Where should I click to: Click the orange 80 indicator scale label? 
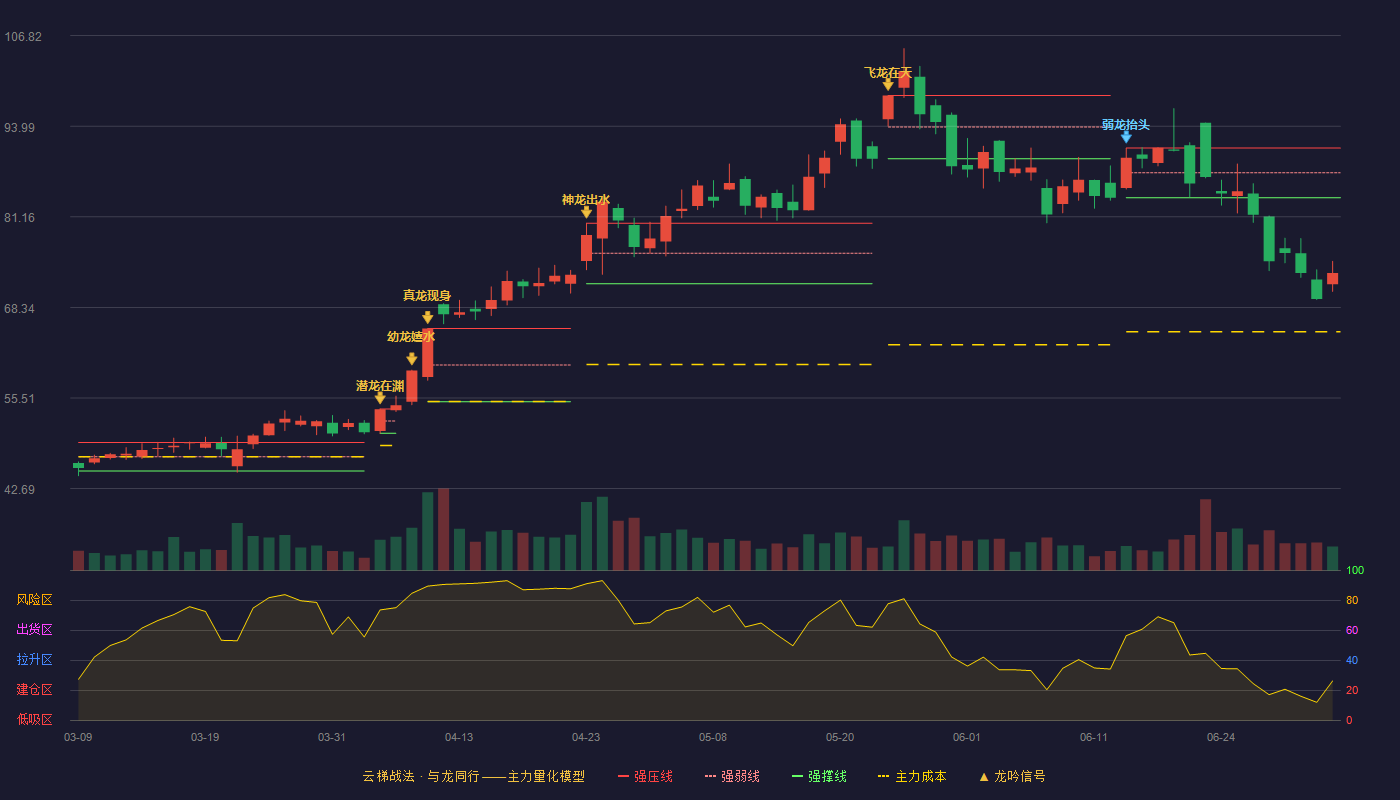coord(1352,600)
